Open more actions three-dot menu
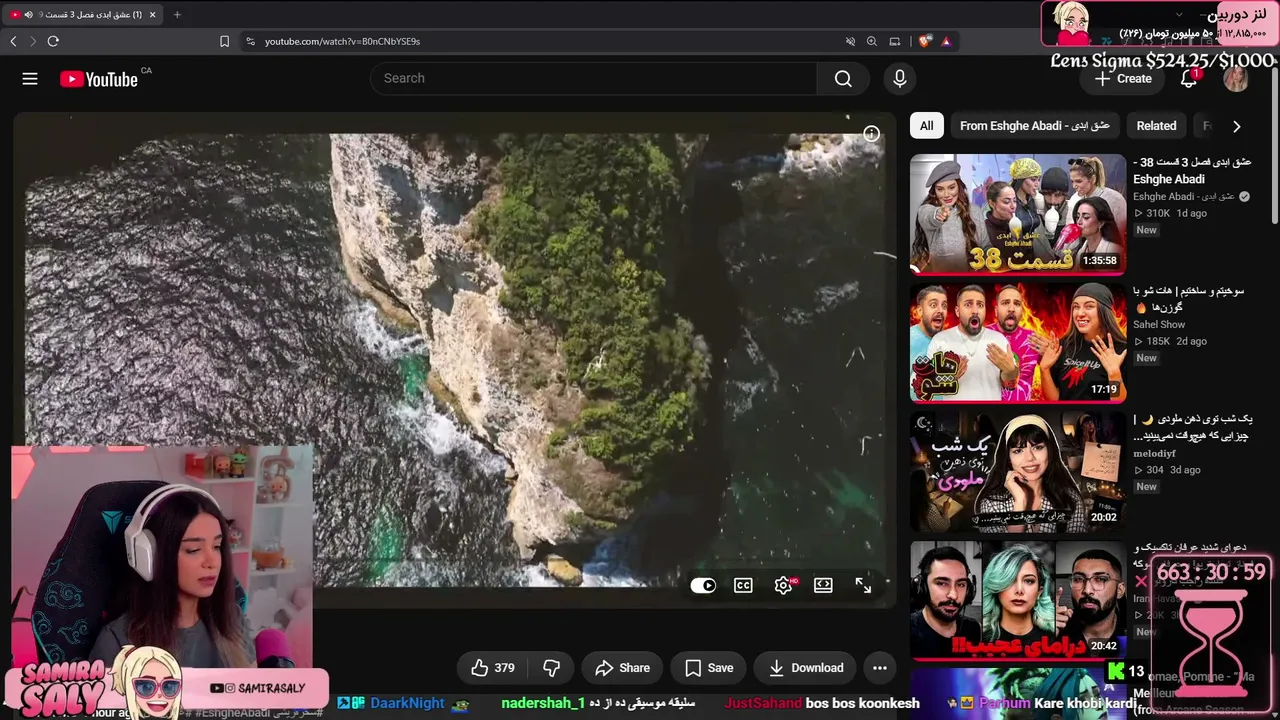The width and height of the screenshot is (1280, 720). click(880, 668)
